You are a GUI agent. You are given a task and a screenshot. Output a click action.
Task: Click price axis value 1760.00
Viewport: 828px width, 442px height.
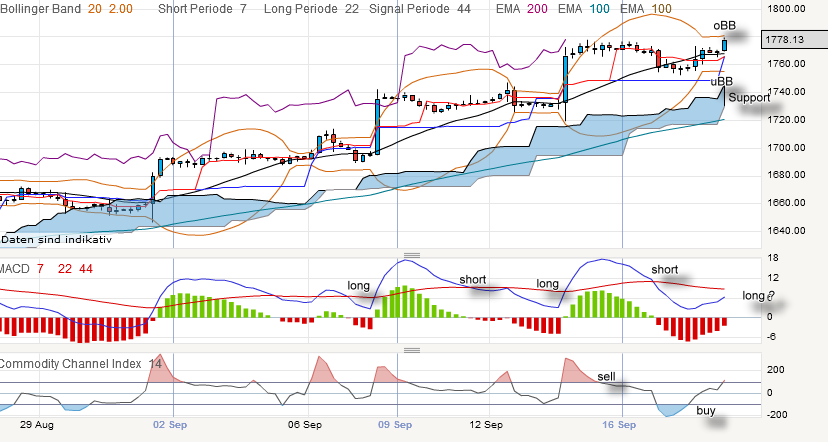click(x=786, y=64)
